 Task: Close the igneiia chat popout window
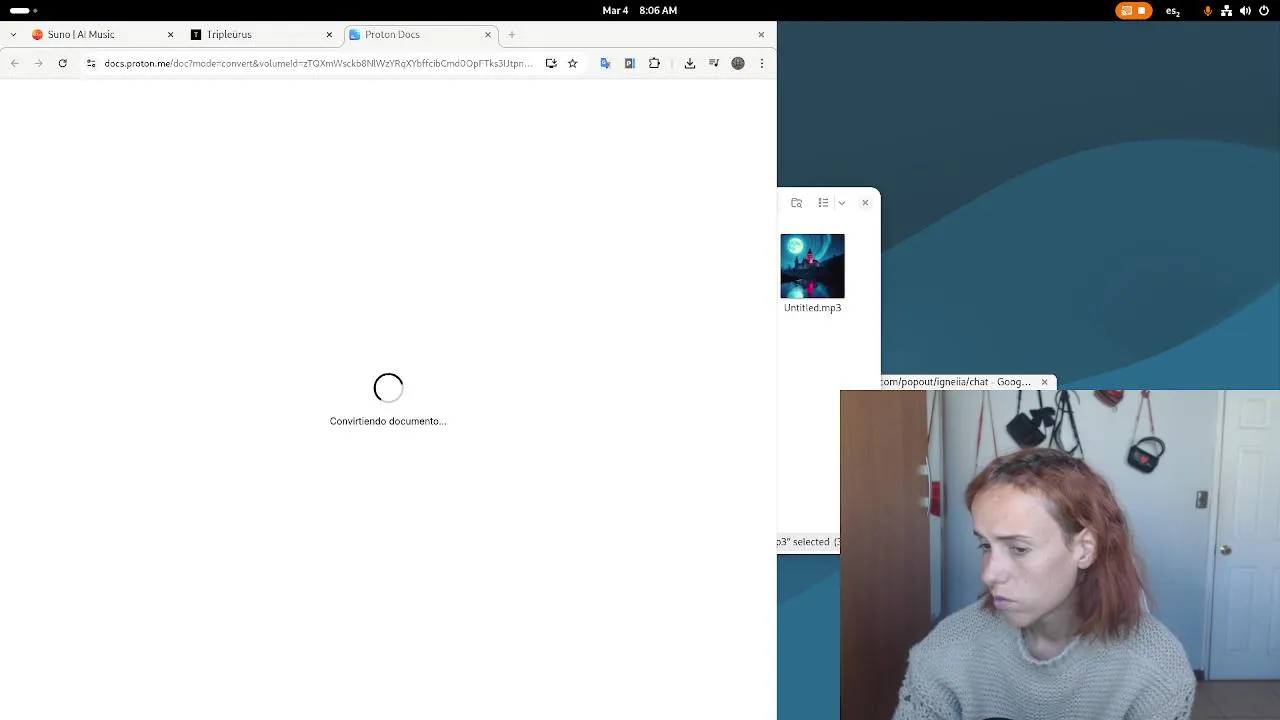(1044, 382)
